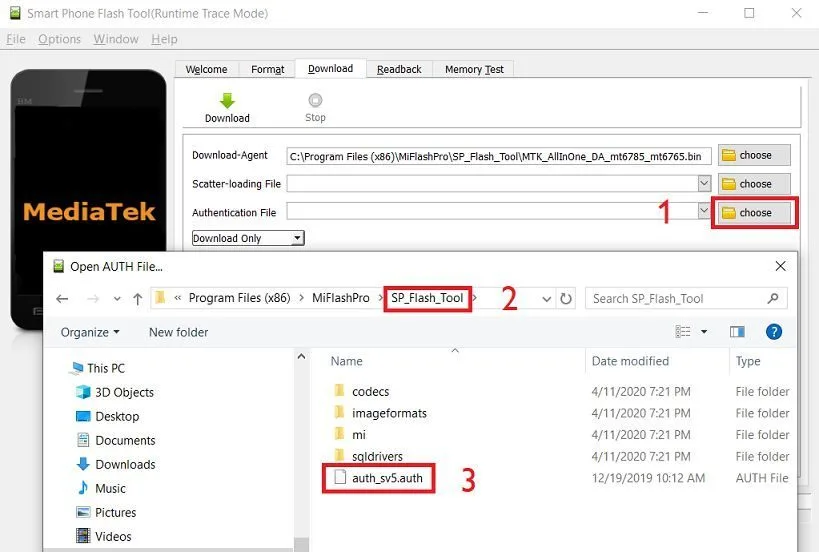Viewport: 819px width, 552px height.
Task: Create a New folder
Action: tap(178, 332)
